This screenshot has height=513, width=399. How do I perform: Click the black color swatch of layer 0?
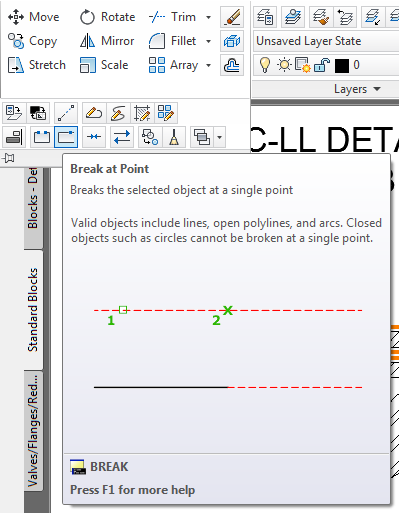342,66
